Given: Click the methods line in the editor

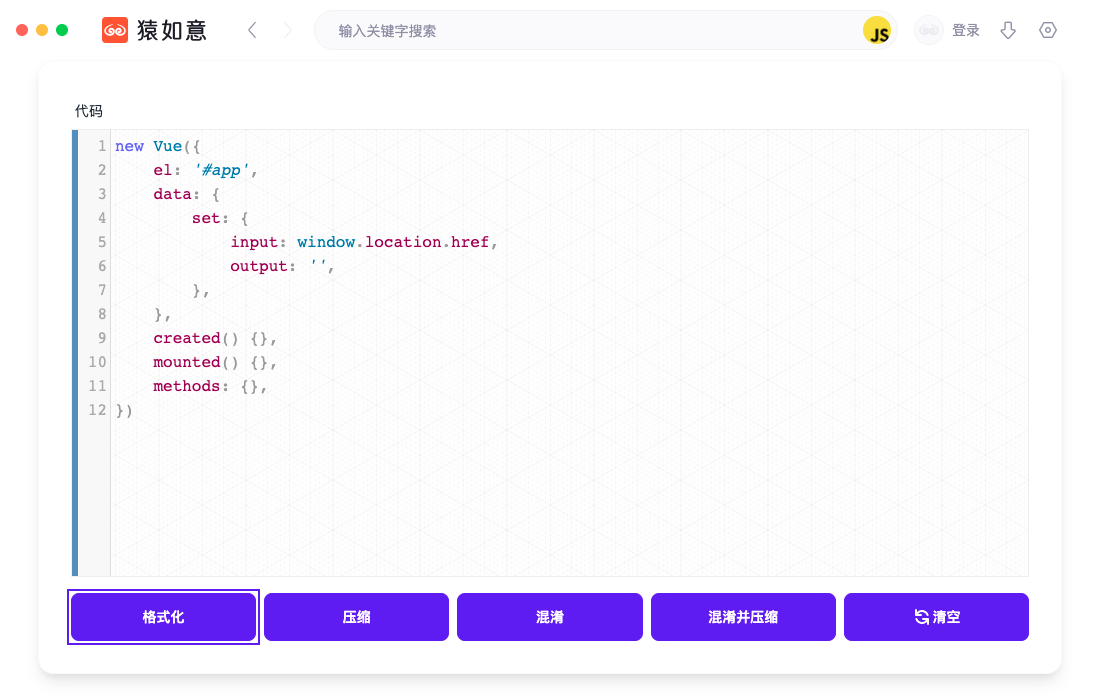Looking at the screenshot, I should tap(185, 386).
